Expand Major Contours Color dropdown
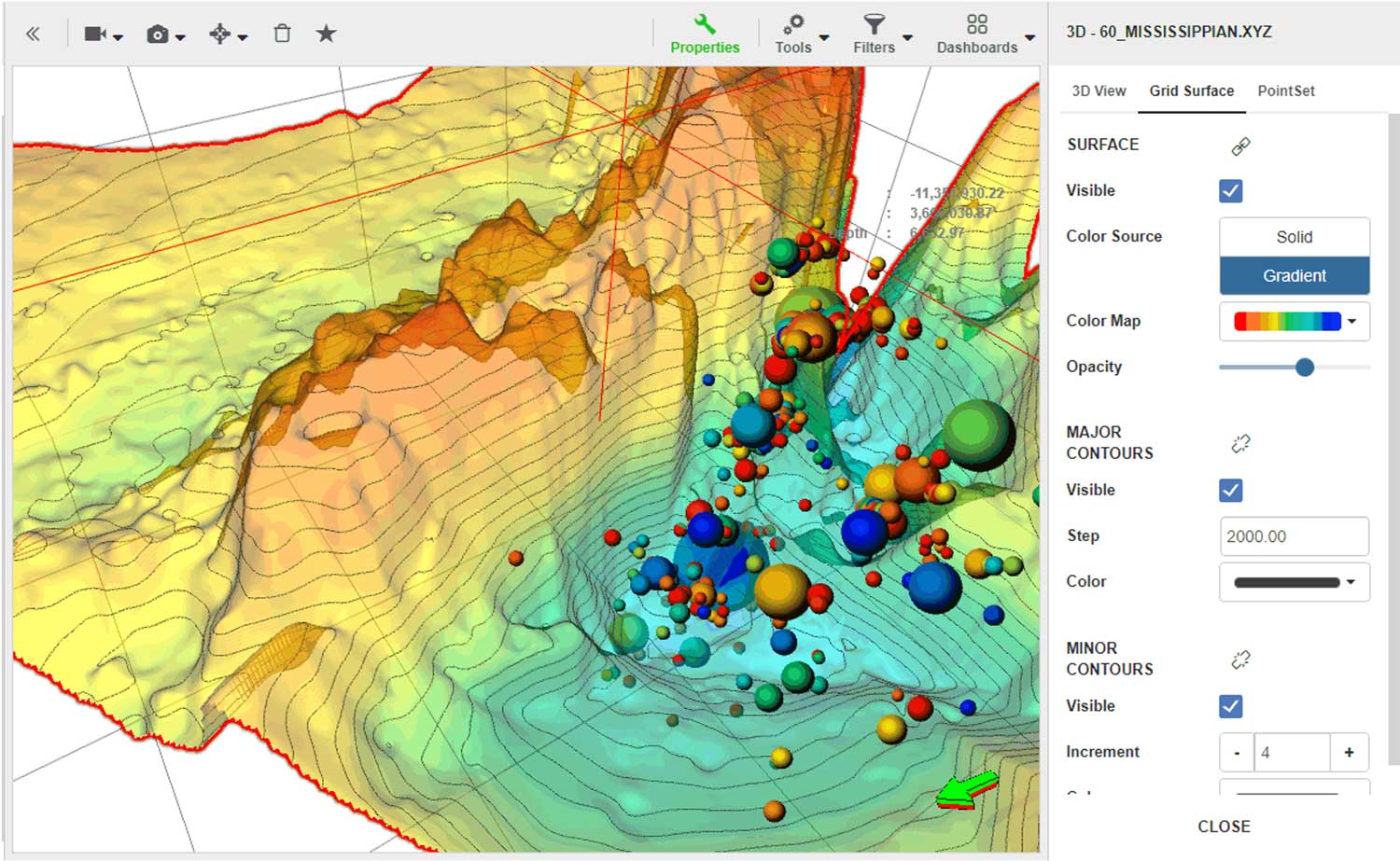Viewport: 1400px width, 861px height. point(1295,582)
